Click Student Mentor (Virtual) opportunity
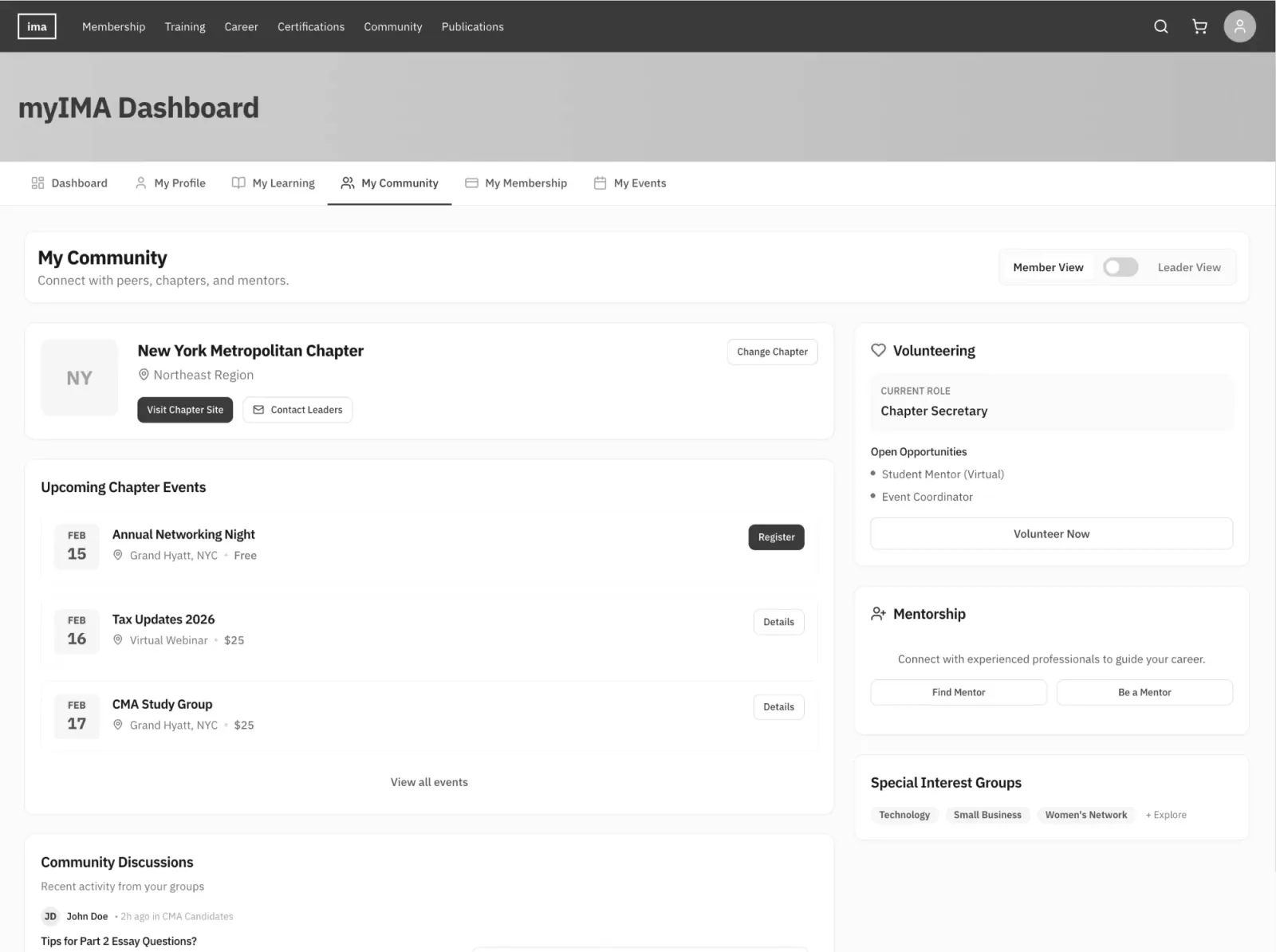Viewport: 1276px width, 952px height. click(943, 474)
